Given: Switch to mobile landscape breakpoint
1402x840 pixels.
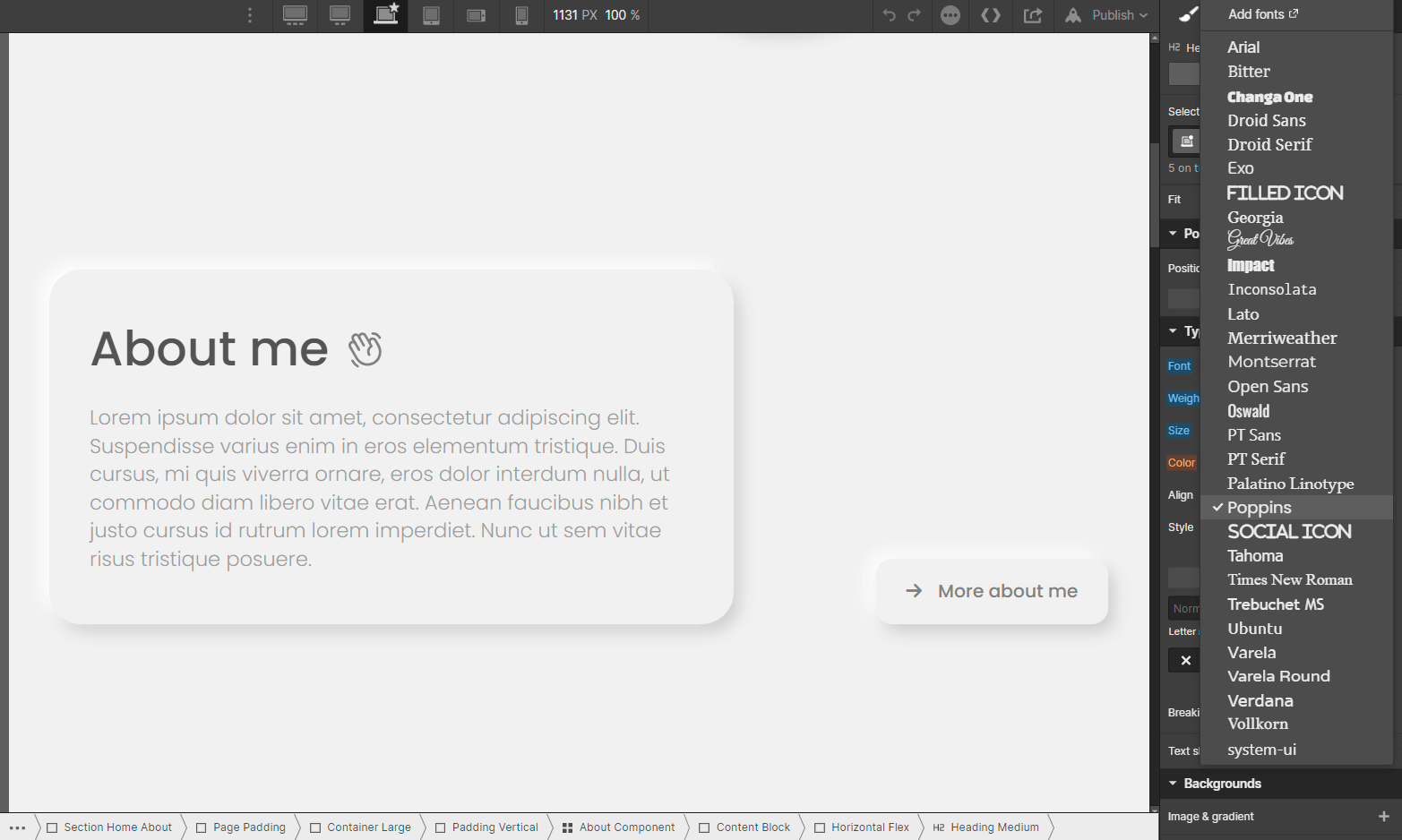Looking at the screenshot, I should [x=477, y=15].
